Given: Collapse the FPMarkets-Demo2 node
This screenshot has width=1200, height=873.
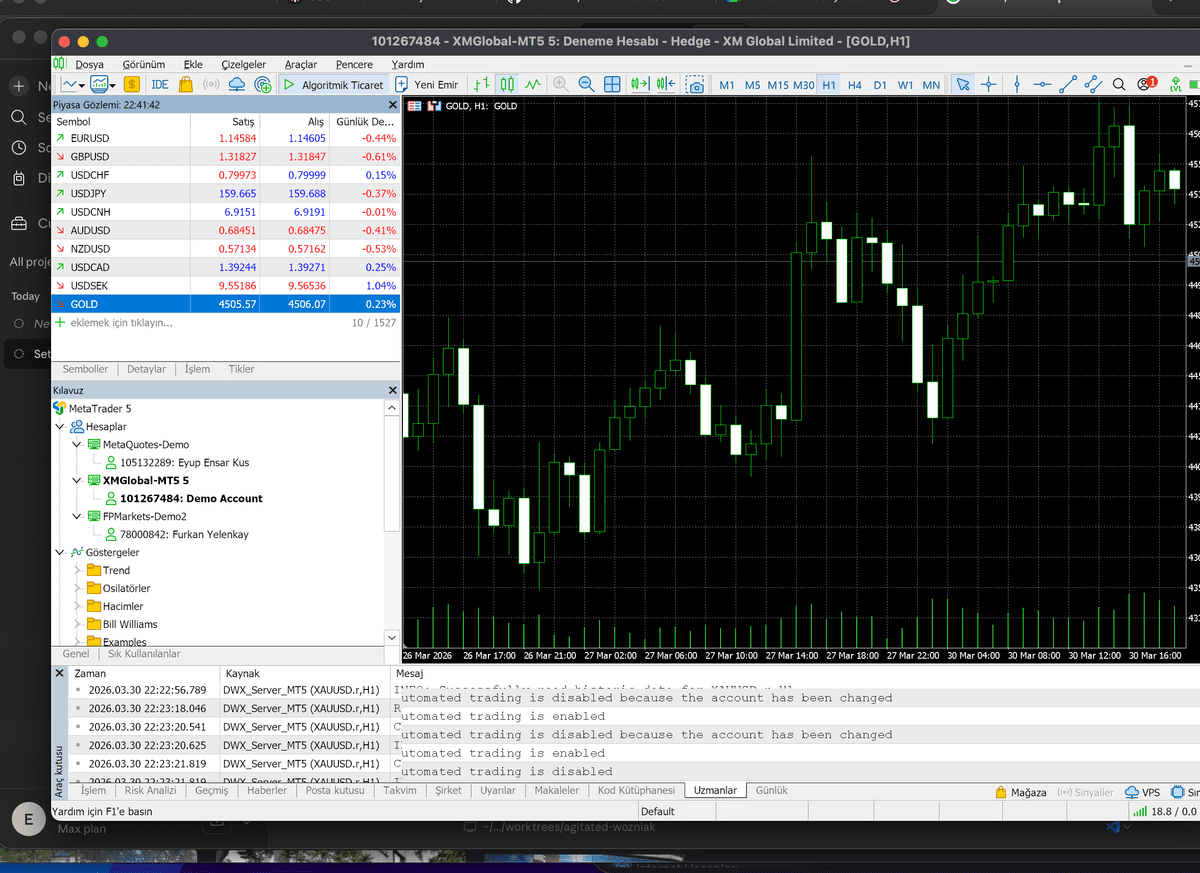Looking at the screenshot, I should pyautogui.click(x=77, y=517).
